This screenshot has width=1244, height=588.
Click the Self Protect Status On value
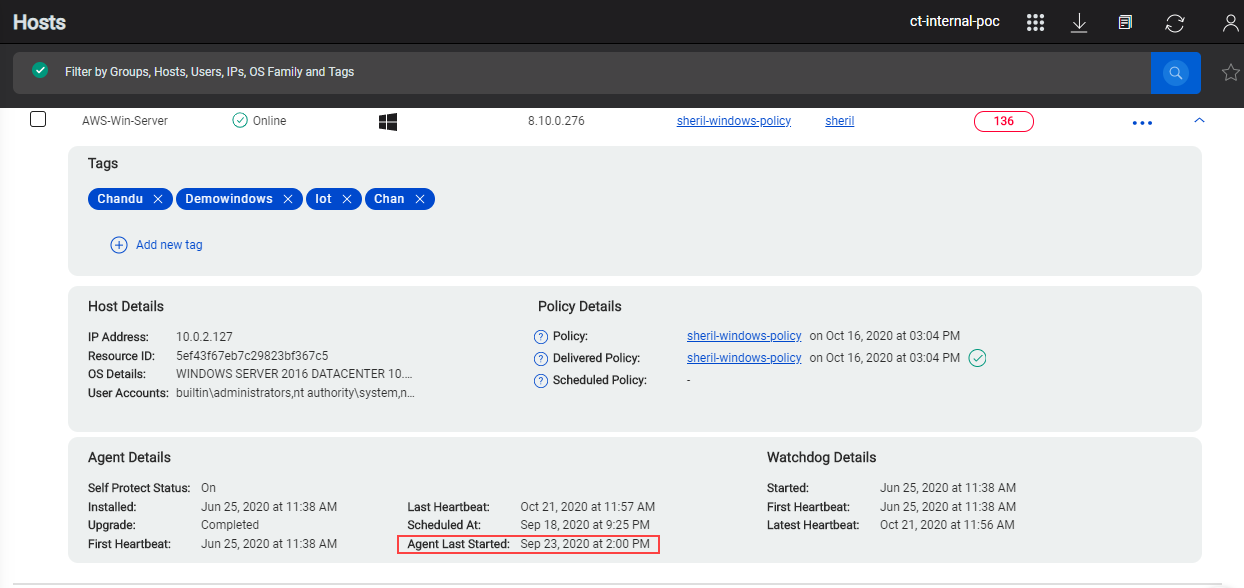(x=208, y=488)
